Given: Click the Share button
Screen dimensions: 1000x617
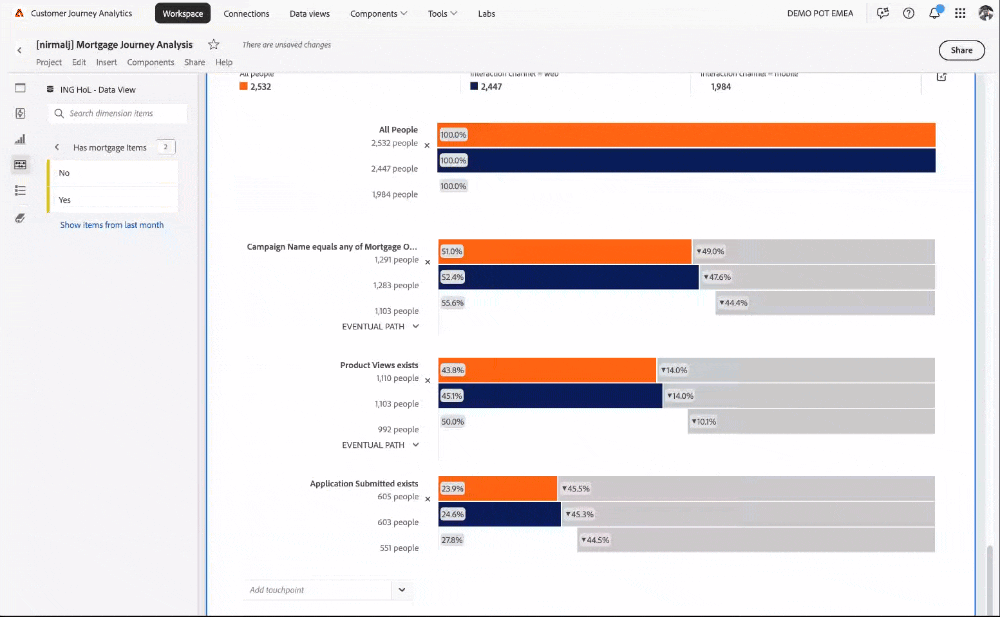Looking at the screenshot, I should 961,50.
